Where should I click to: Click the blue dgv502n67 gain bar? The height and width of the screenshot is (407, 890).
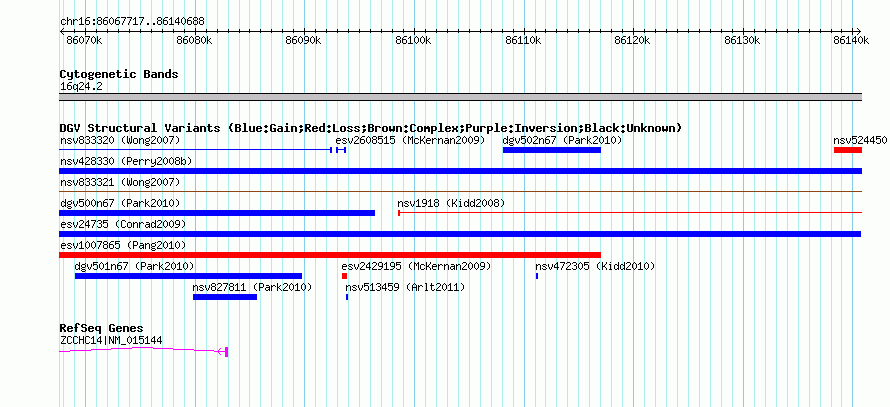point(552,150)
